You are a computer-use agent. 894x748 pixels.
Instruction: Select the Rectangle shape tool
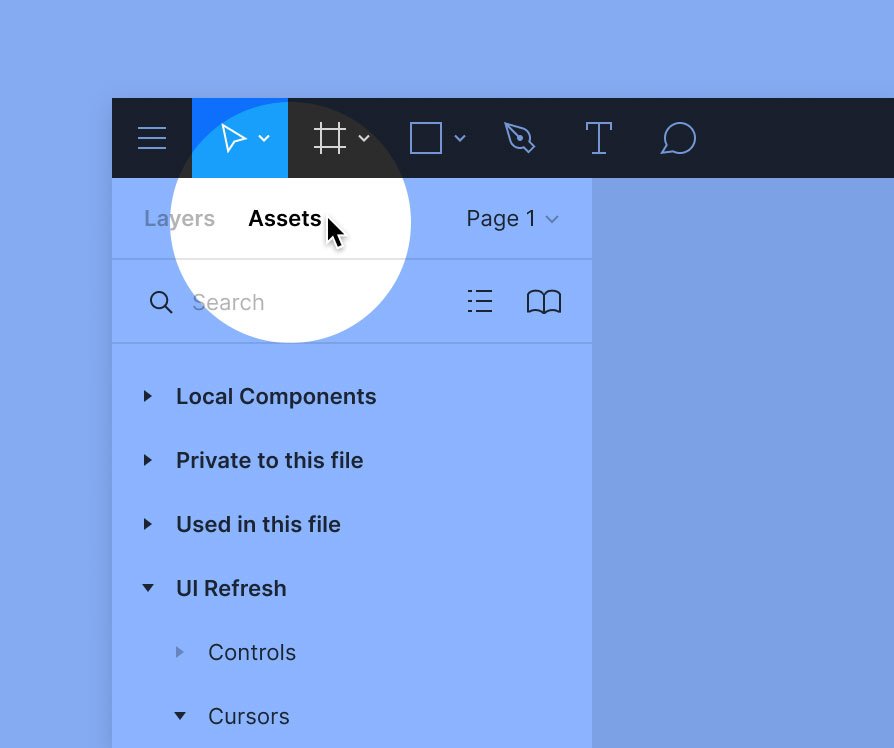pos(426,138)
